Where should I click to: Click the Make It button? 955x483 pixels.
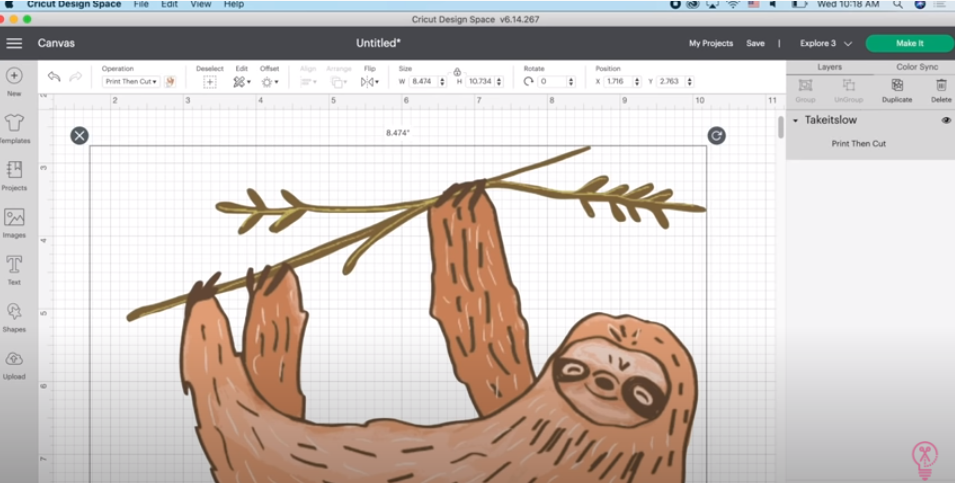(x=909, y=43)
